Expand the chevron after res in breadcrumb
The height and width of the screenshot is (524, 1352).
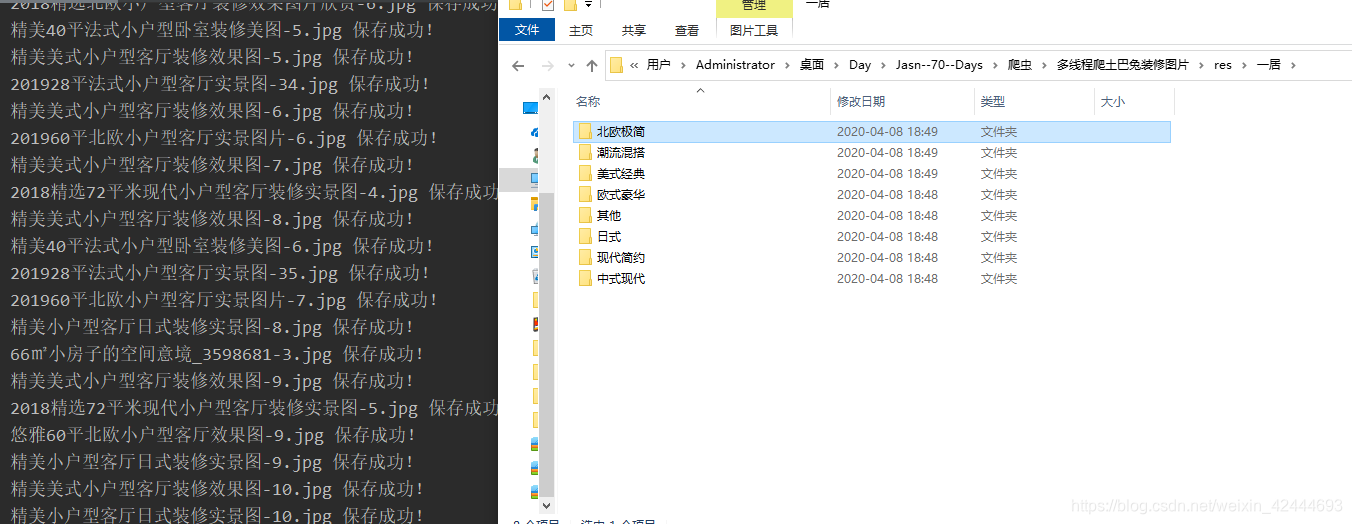coord(1244,65)
